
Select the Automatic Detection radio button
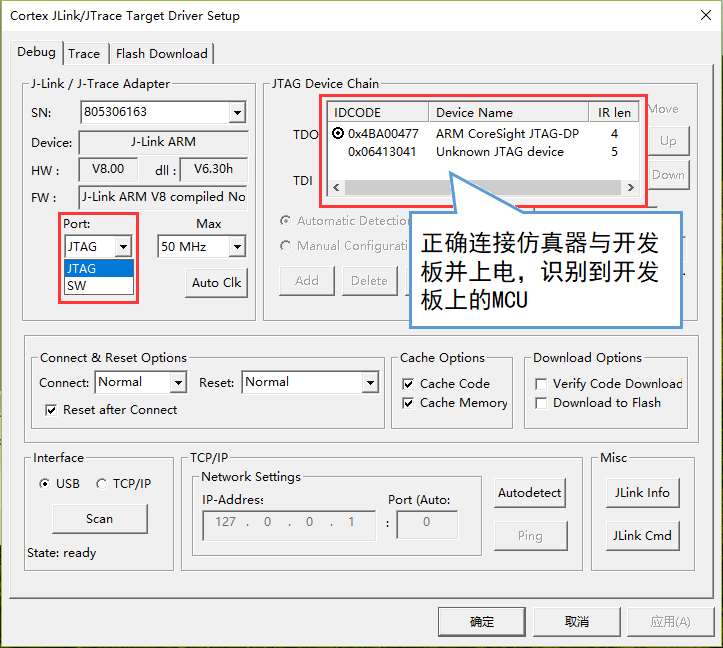pos(285,221)
